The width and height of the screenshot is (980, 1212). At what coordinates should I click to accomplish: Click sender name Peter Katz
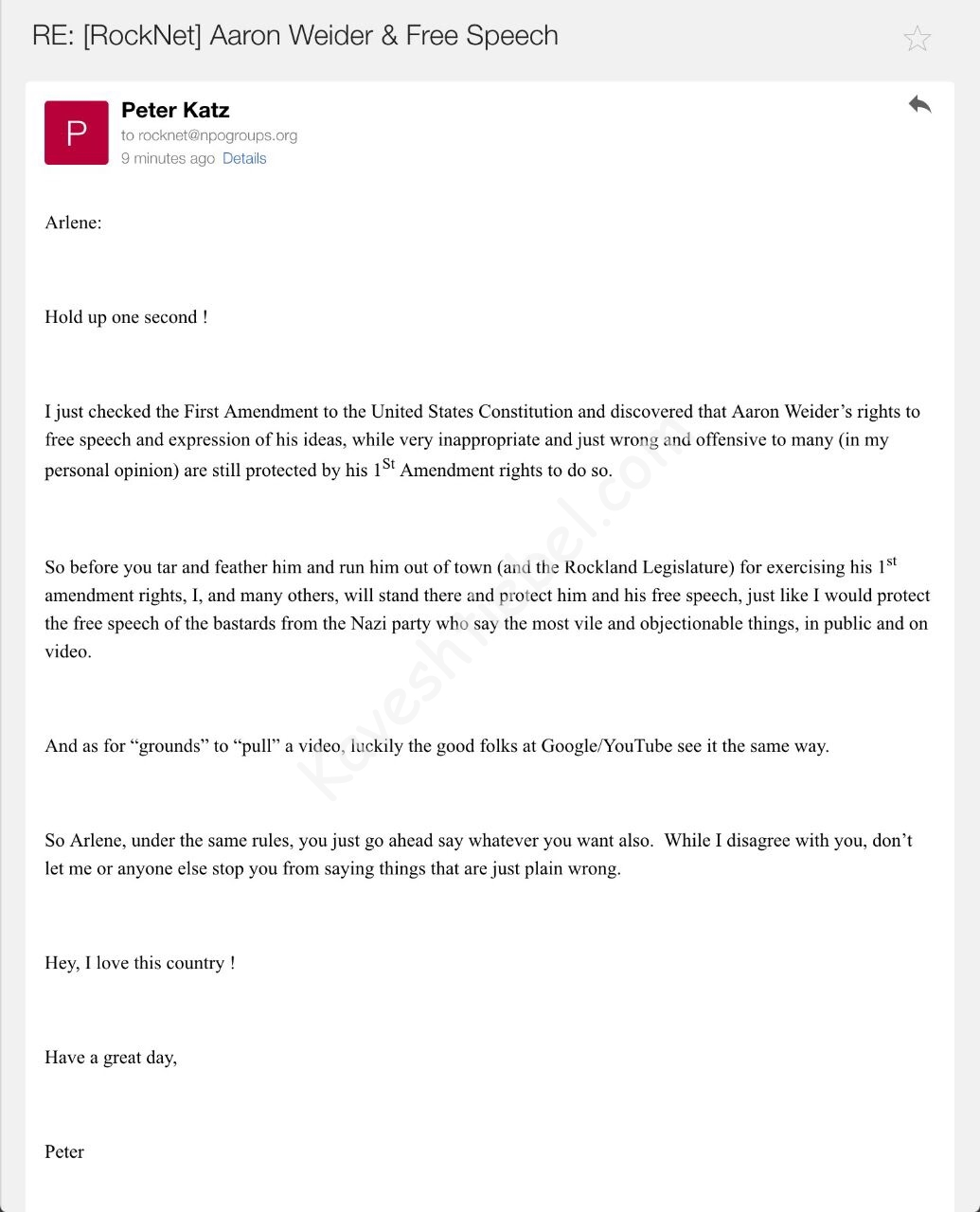[175, 110]
